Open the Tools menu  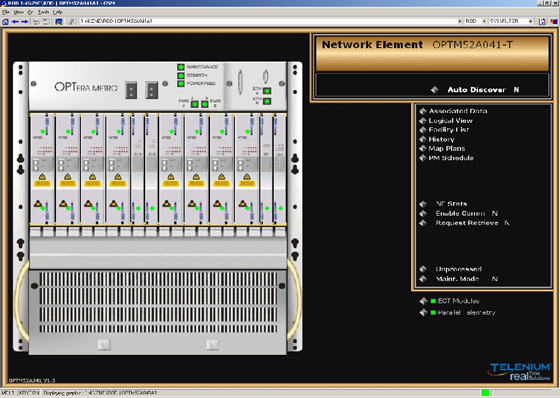pos(44,12)
